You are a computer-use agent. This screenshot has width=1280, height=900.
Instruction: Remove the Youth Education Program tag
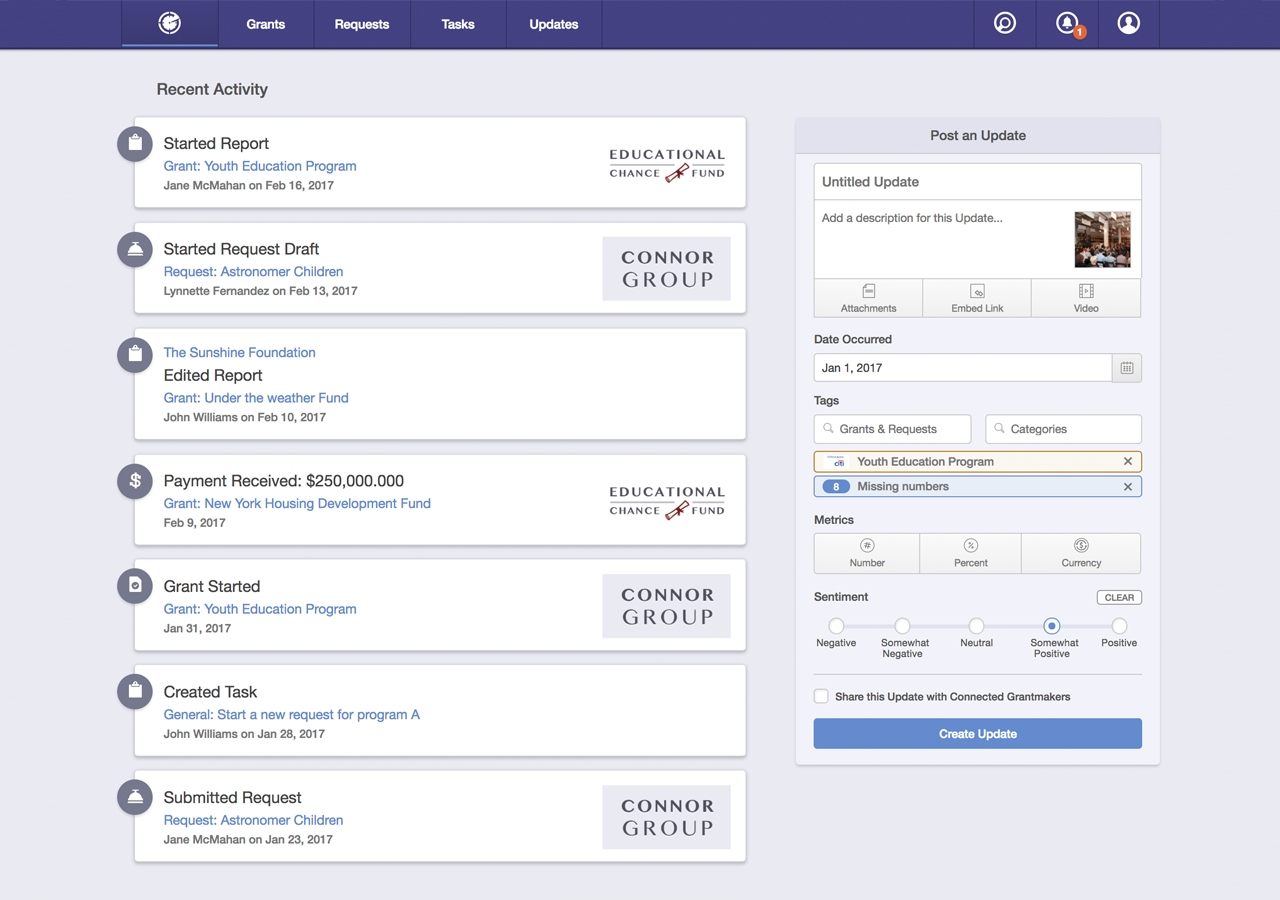[x=1128, y=462]
